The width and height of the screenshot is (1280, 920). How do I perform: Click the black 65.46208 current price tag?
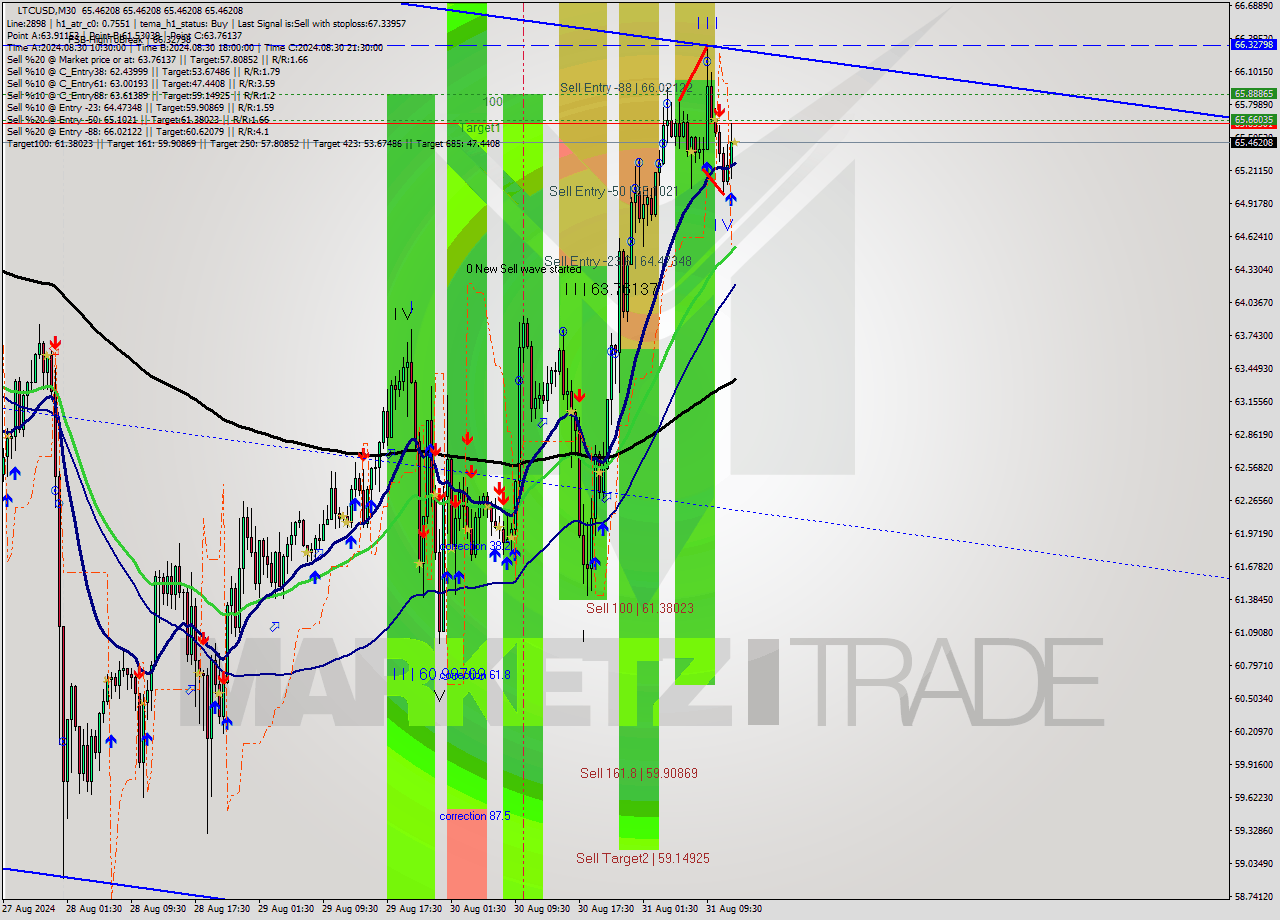click(x=1254, y=142)
